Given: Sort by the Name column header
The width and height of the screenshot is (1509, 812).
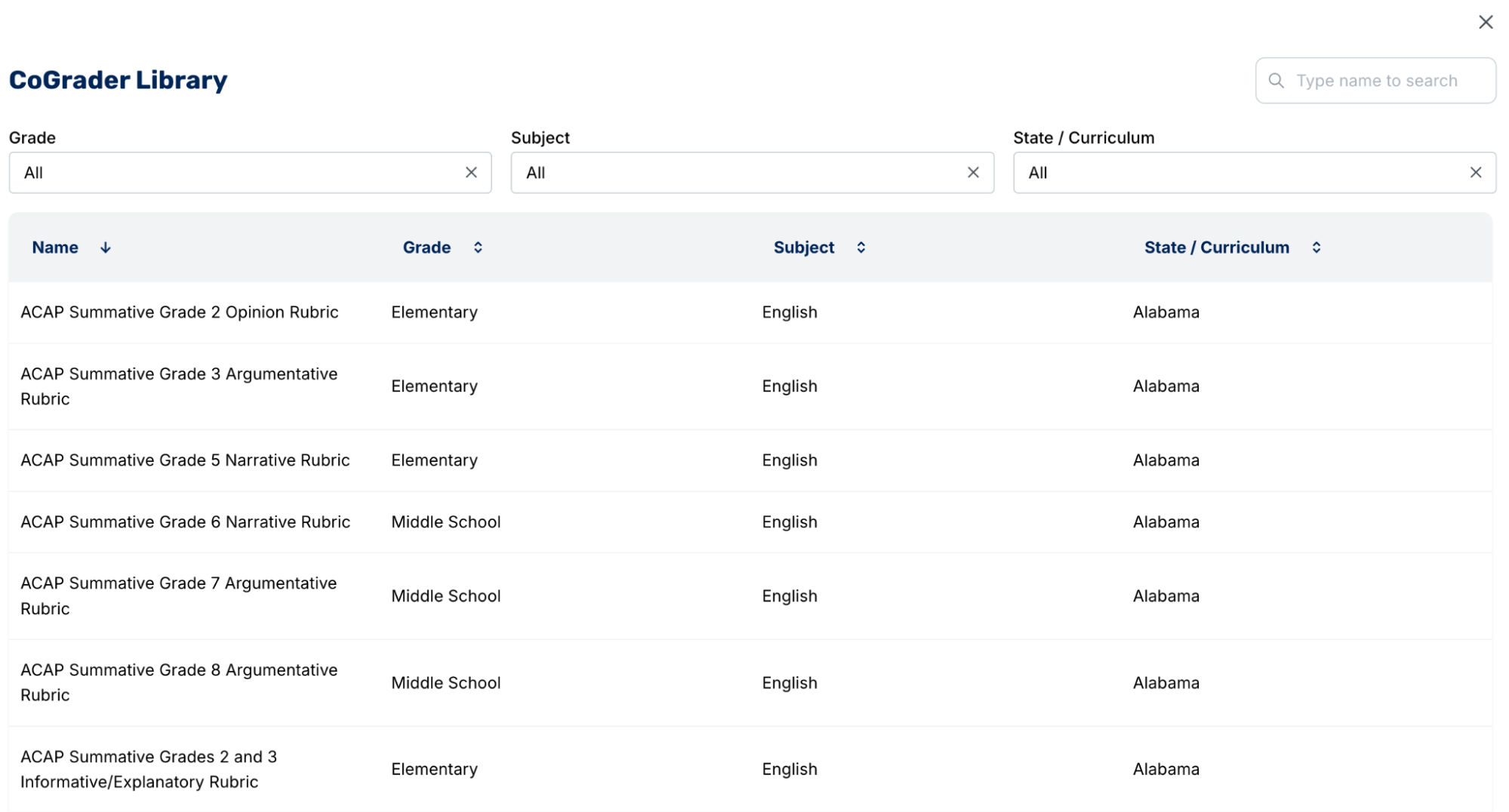Looking at the screenshot, I should [54, 247].
